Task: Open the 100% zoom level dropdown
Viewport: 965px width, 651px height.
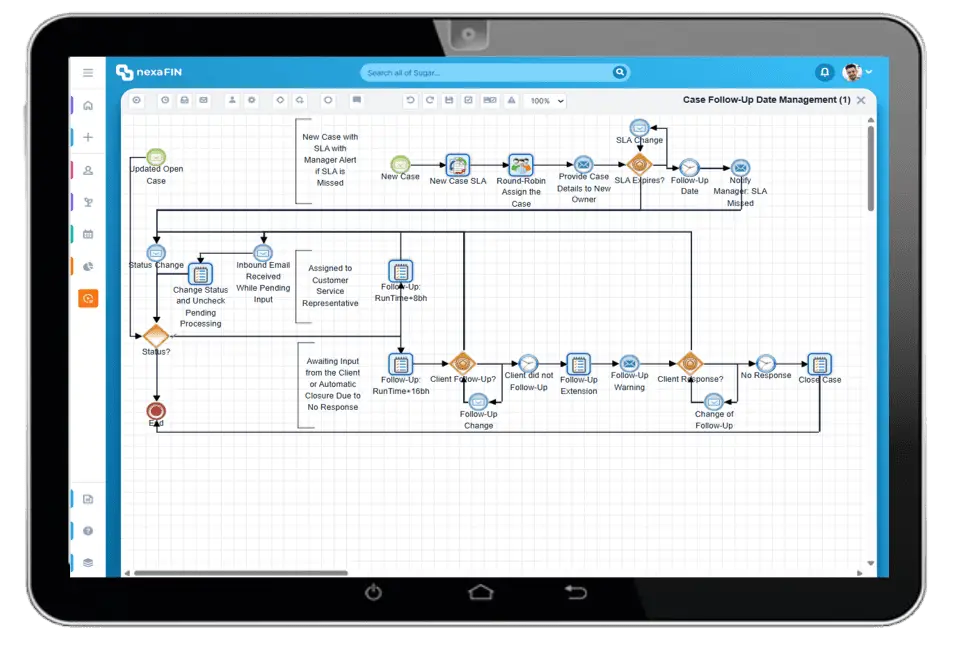Action: pos(545,100)
